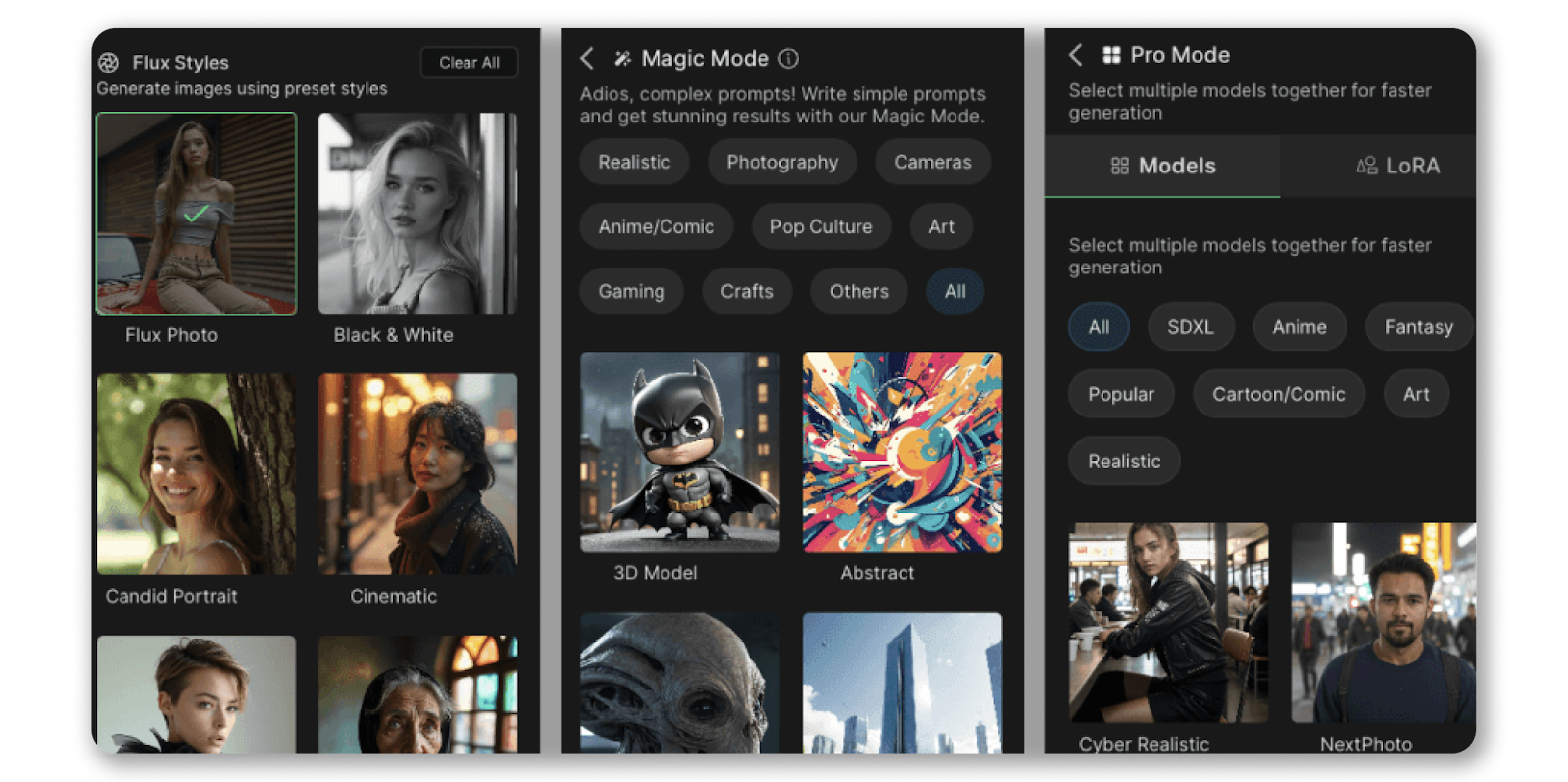This screenshot has width=1568, height=782.
Task: Click the Pro Mode heading text
Action: [x=1180, y=55]
